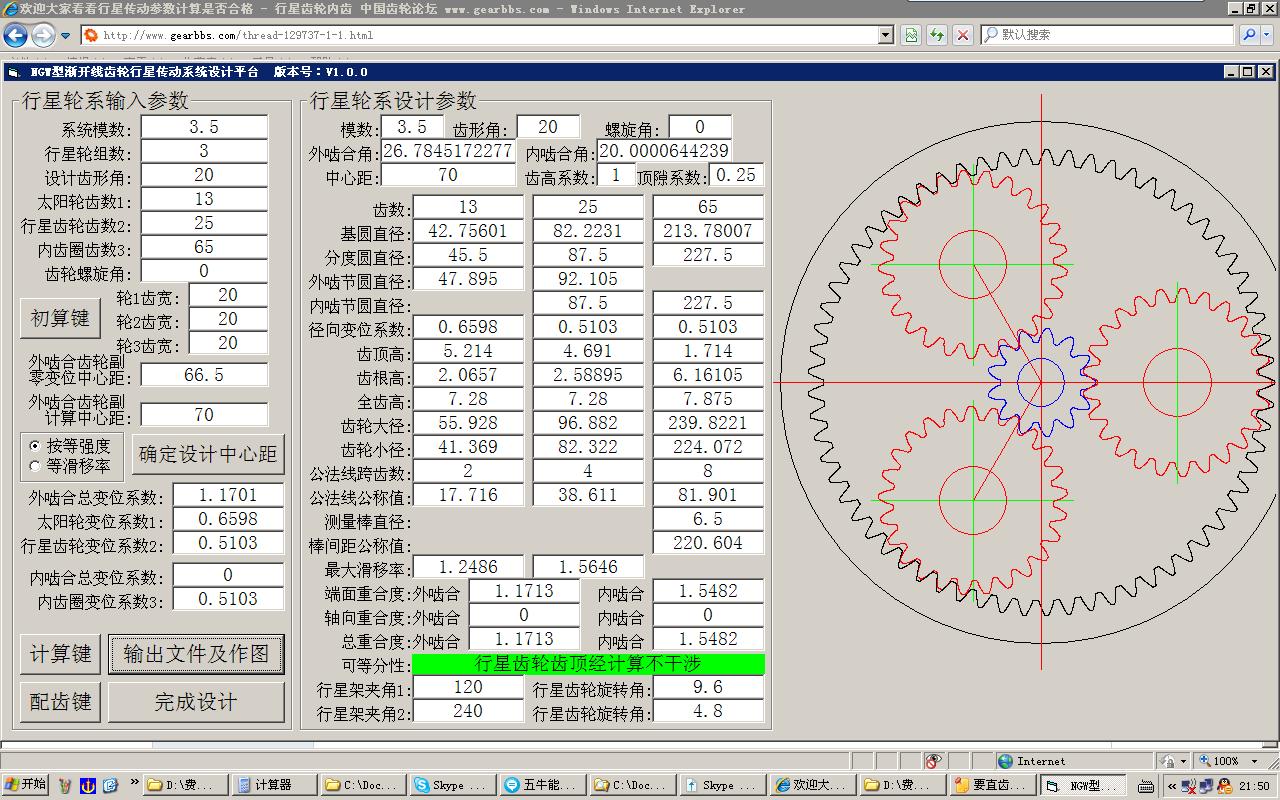The width and height of the screenshot is (1280, 800).
Task: Open the 要直齿 taskbar button
Action: [991, 785]
